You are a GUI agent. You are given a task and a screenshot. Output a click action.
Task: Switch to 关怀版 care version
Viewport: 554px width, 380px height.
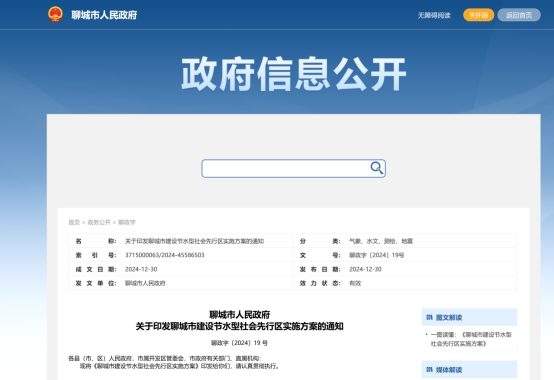[478, 15]
